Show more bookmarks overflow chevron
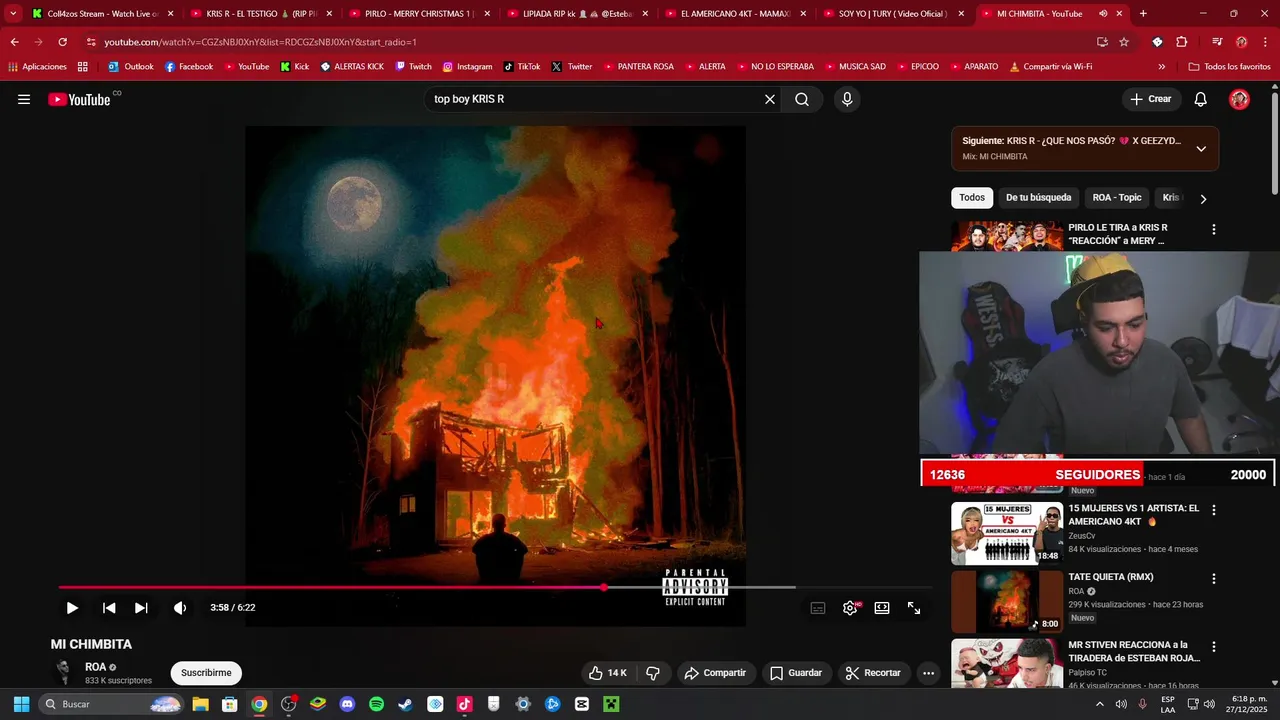1280x720 pixels. [1161, 67]
